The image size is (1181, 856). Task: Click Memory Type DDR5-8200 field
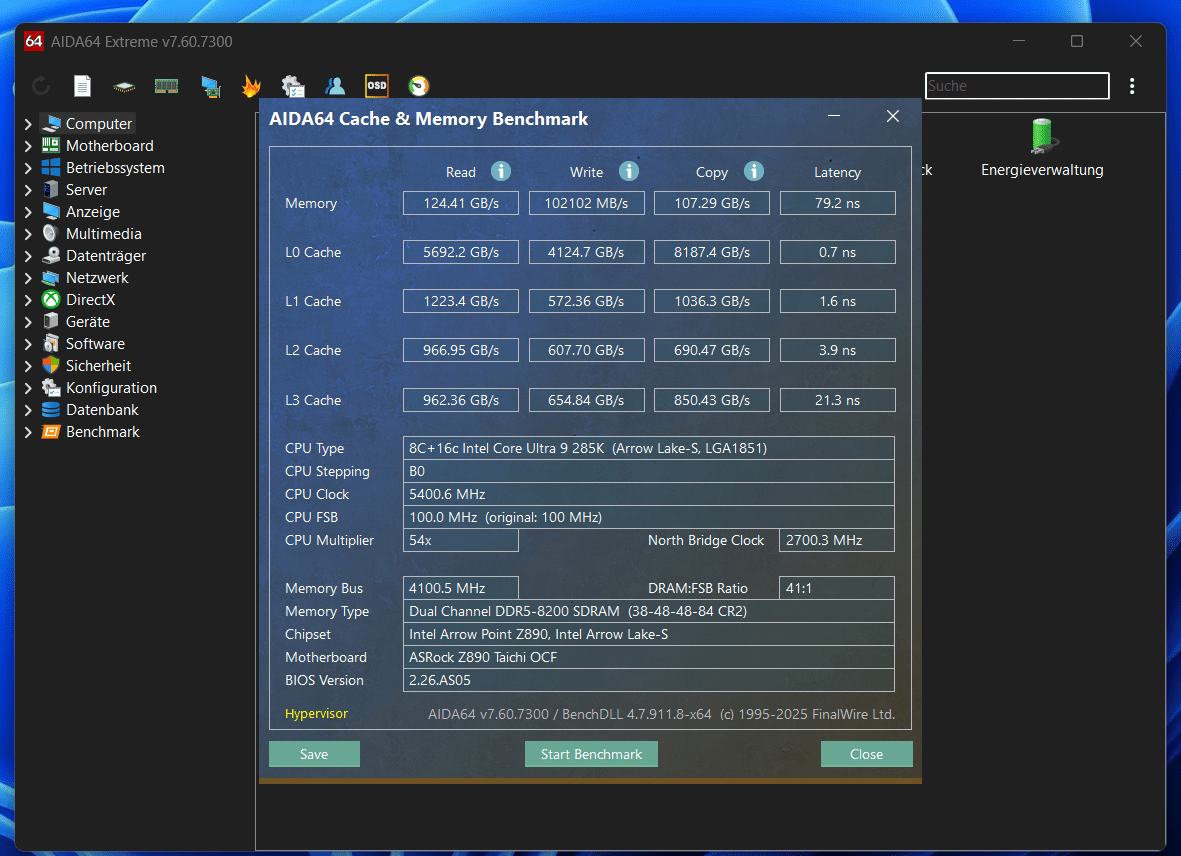[648, 611]
